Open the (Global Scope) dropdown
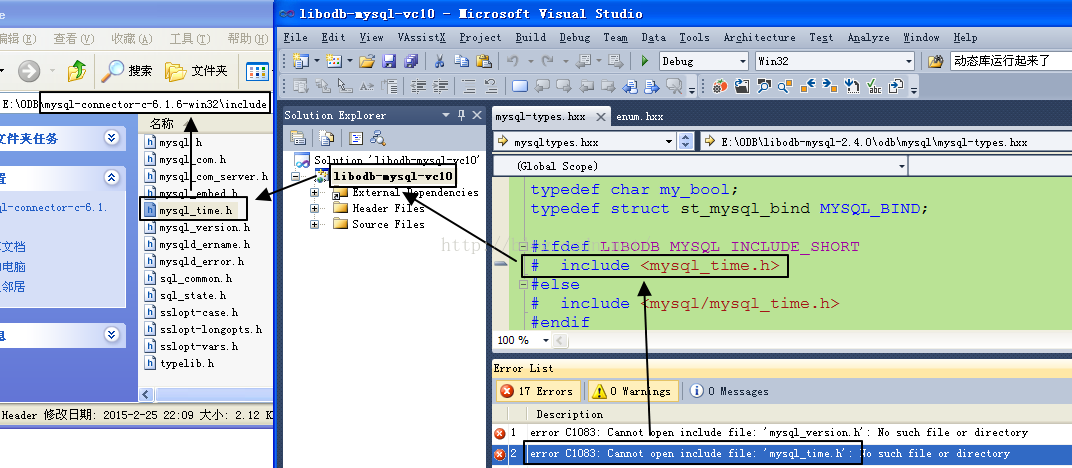 point(902,166)
